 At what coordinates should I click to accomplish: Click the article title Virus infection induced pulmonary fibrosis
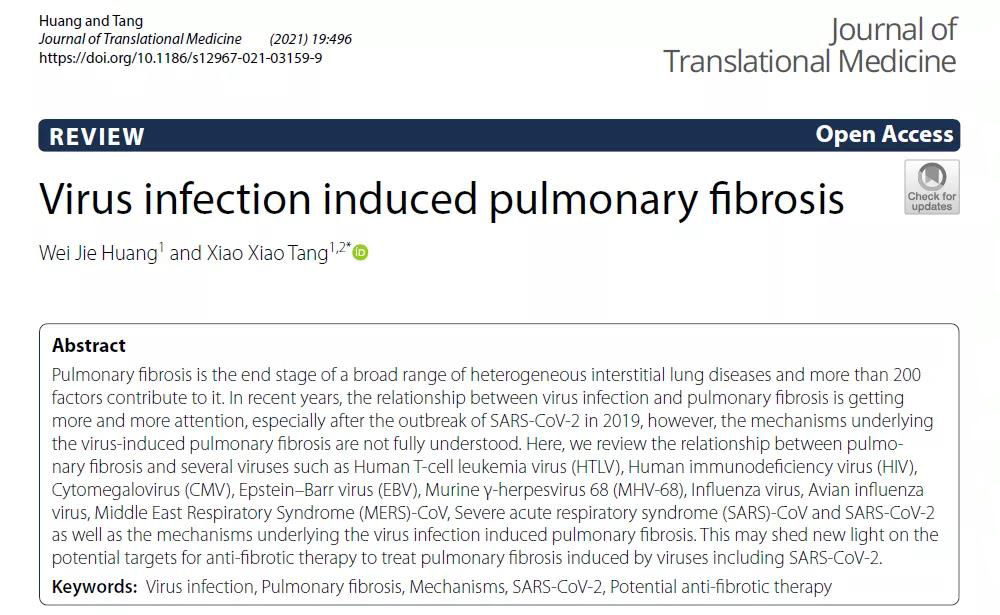tap(442, 199)
